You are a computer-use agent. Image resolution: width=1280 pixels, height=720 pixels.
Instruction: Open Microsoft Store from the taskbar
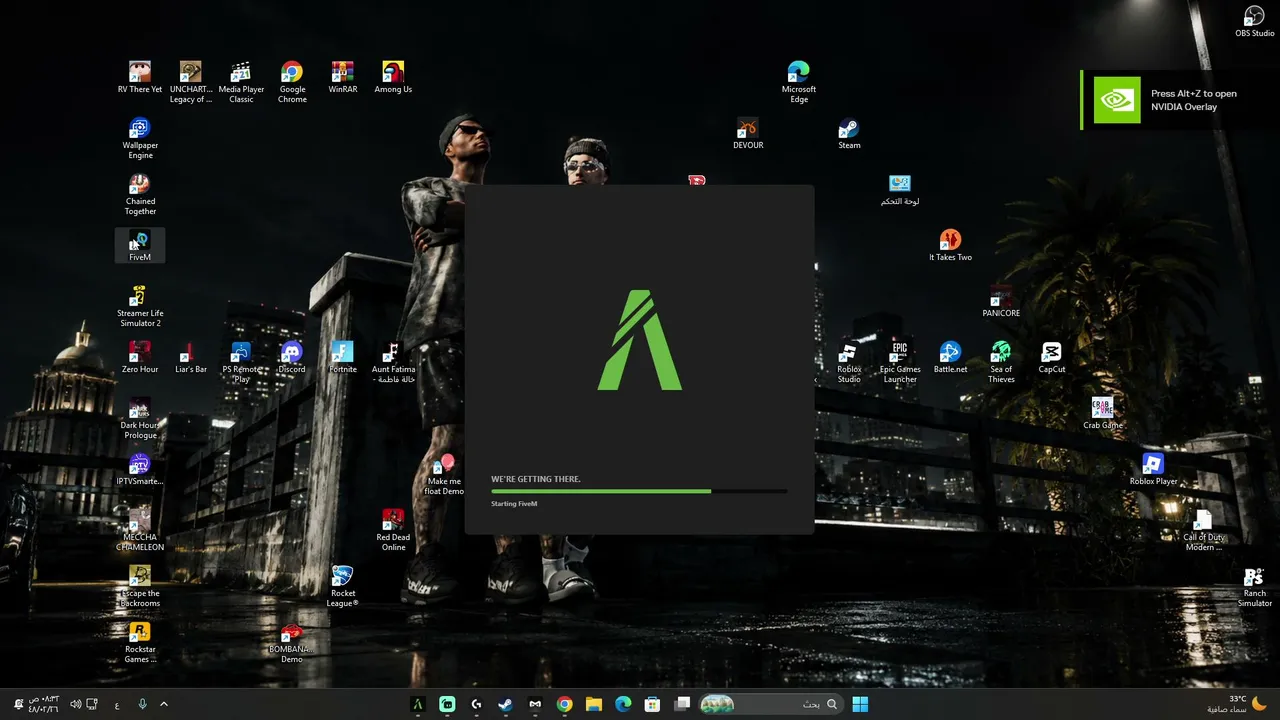[652, 704]
